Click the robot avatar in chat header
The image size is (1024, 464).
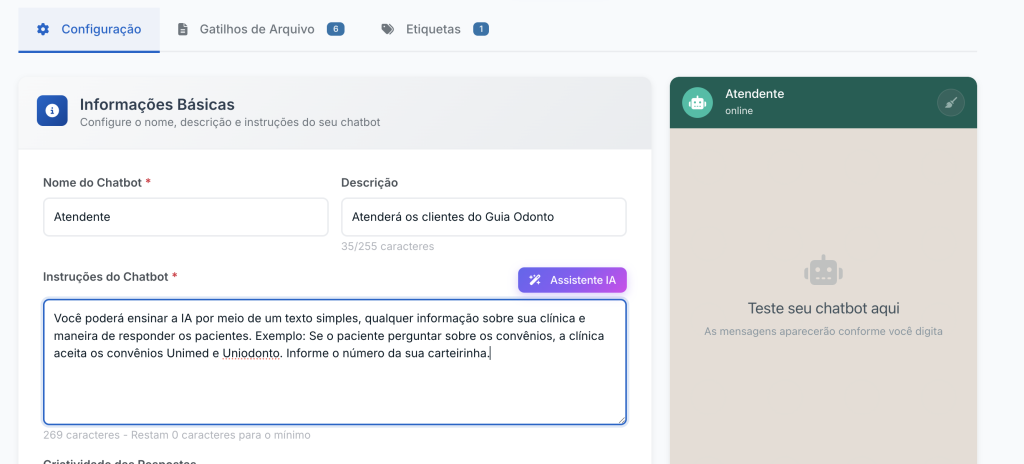point(697,103)
